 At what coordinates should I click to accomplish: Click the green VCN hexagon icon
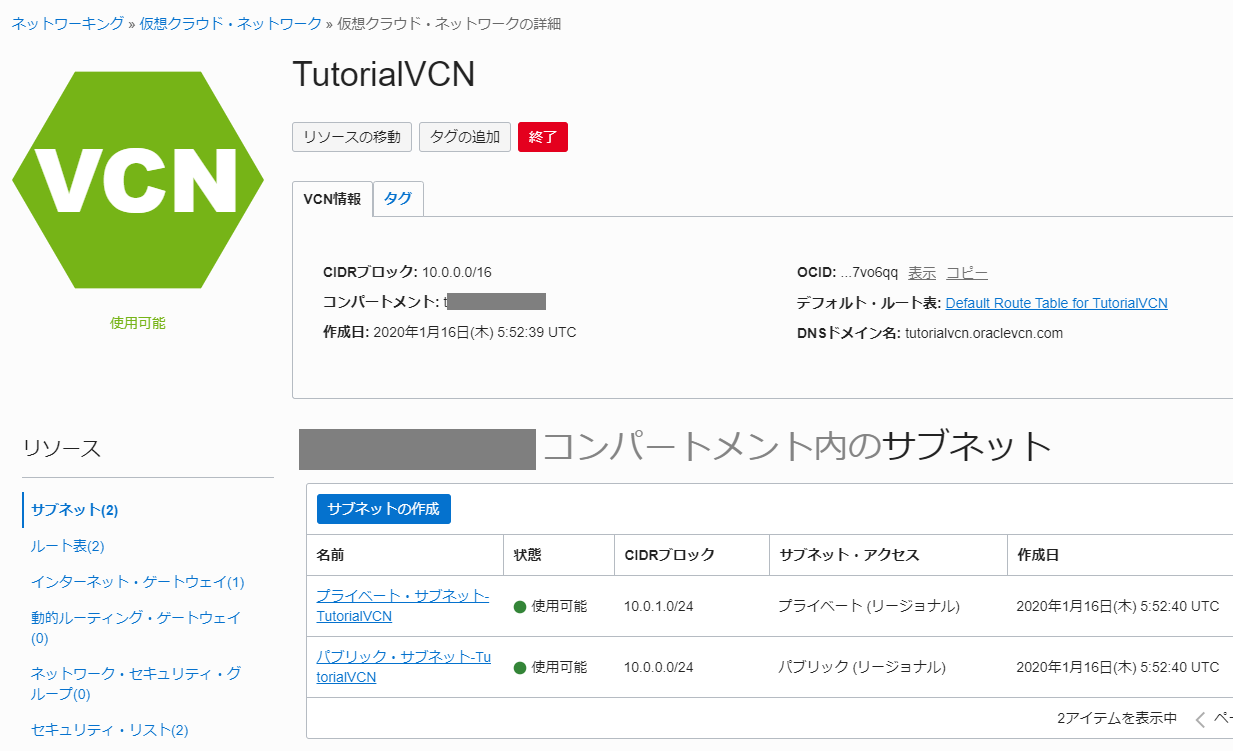(138, 179)
